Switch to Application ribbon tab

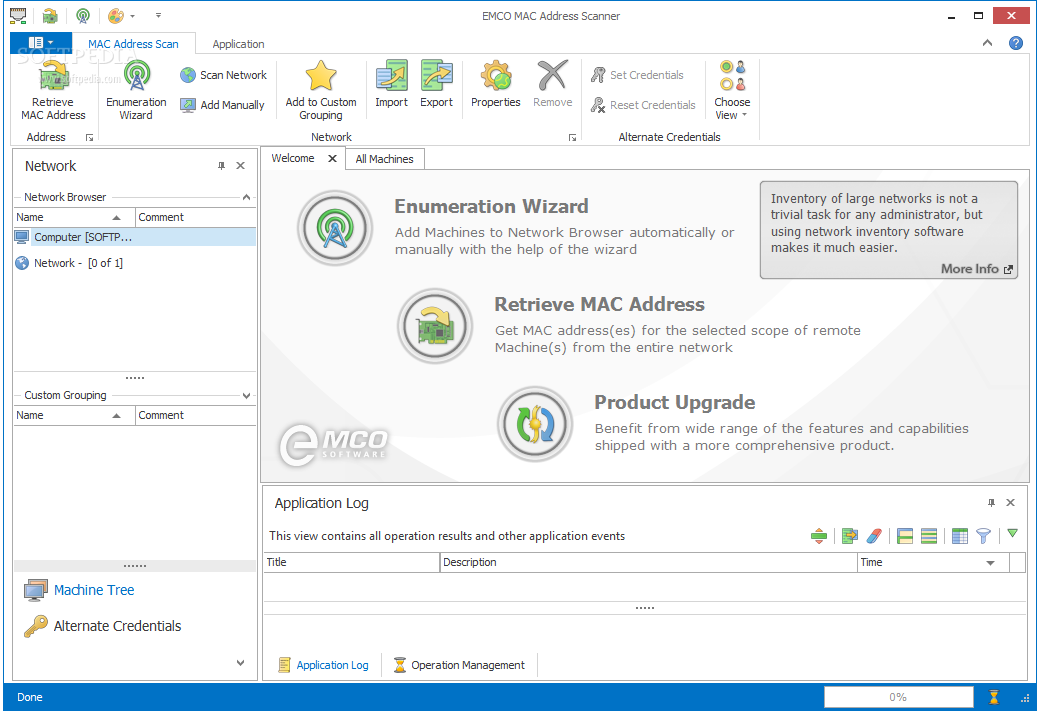pyautogui.click(x=238, y=44)
